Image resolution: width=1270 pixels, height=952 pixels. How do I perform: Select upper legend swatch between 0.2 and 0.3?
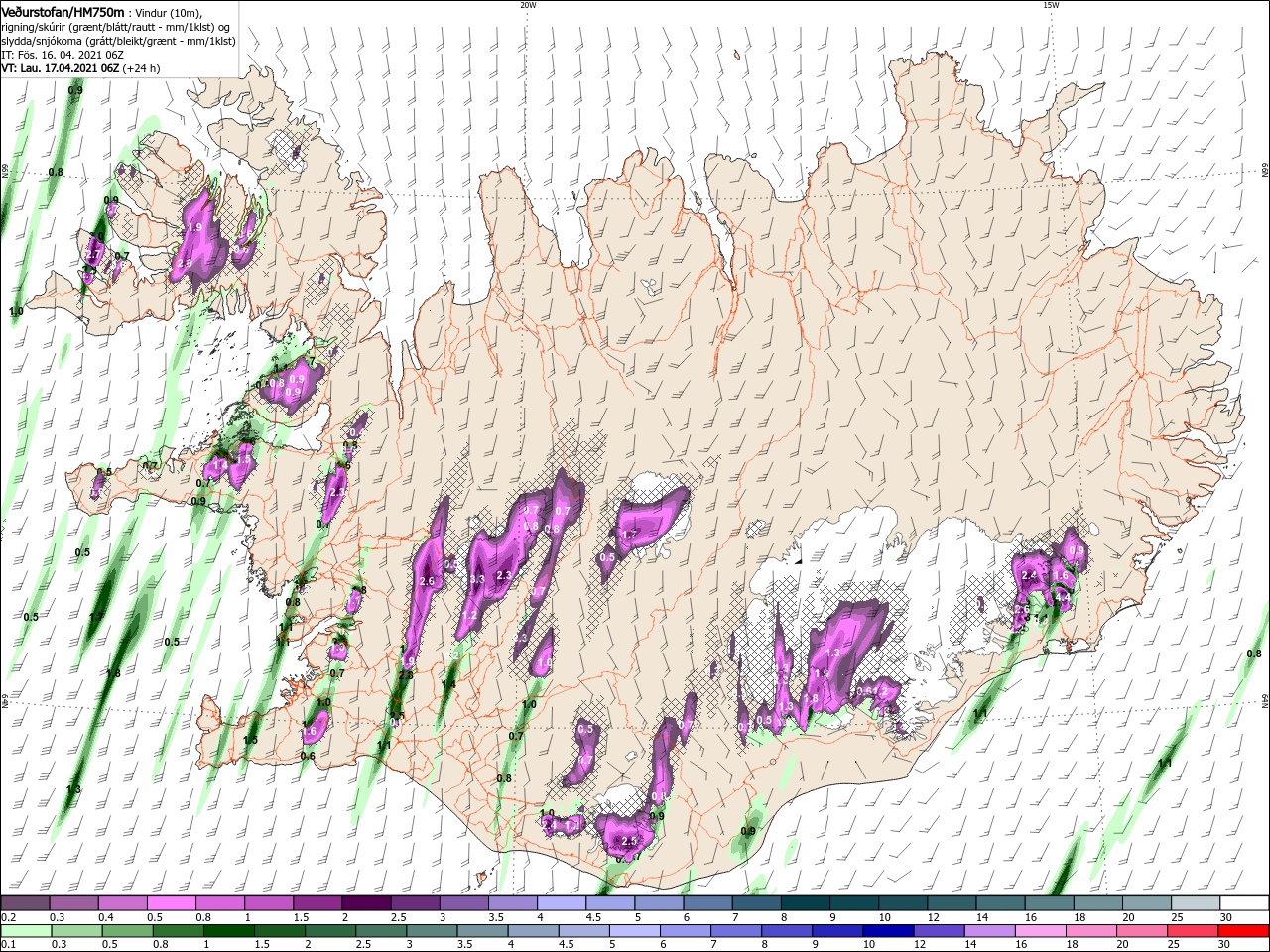(x=25, y=903)
